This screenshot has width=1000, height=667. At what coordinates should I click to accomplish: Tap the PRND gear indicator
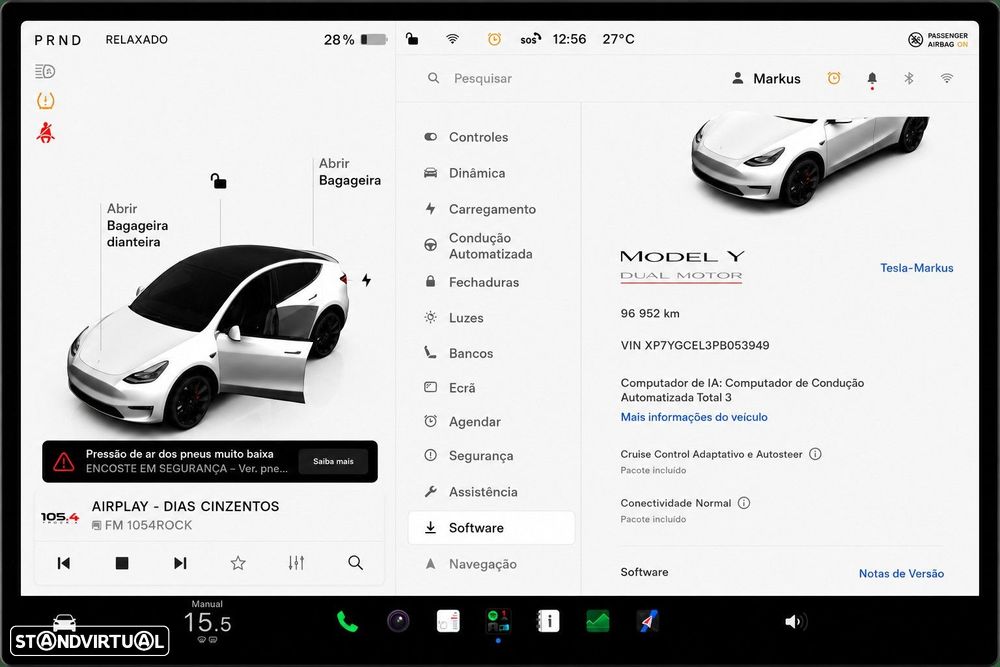[58, 40]
